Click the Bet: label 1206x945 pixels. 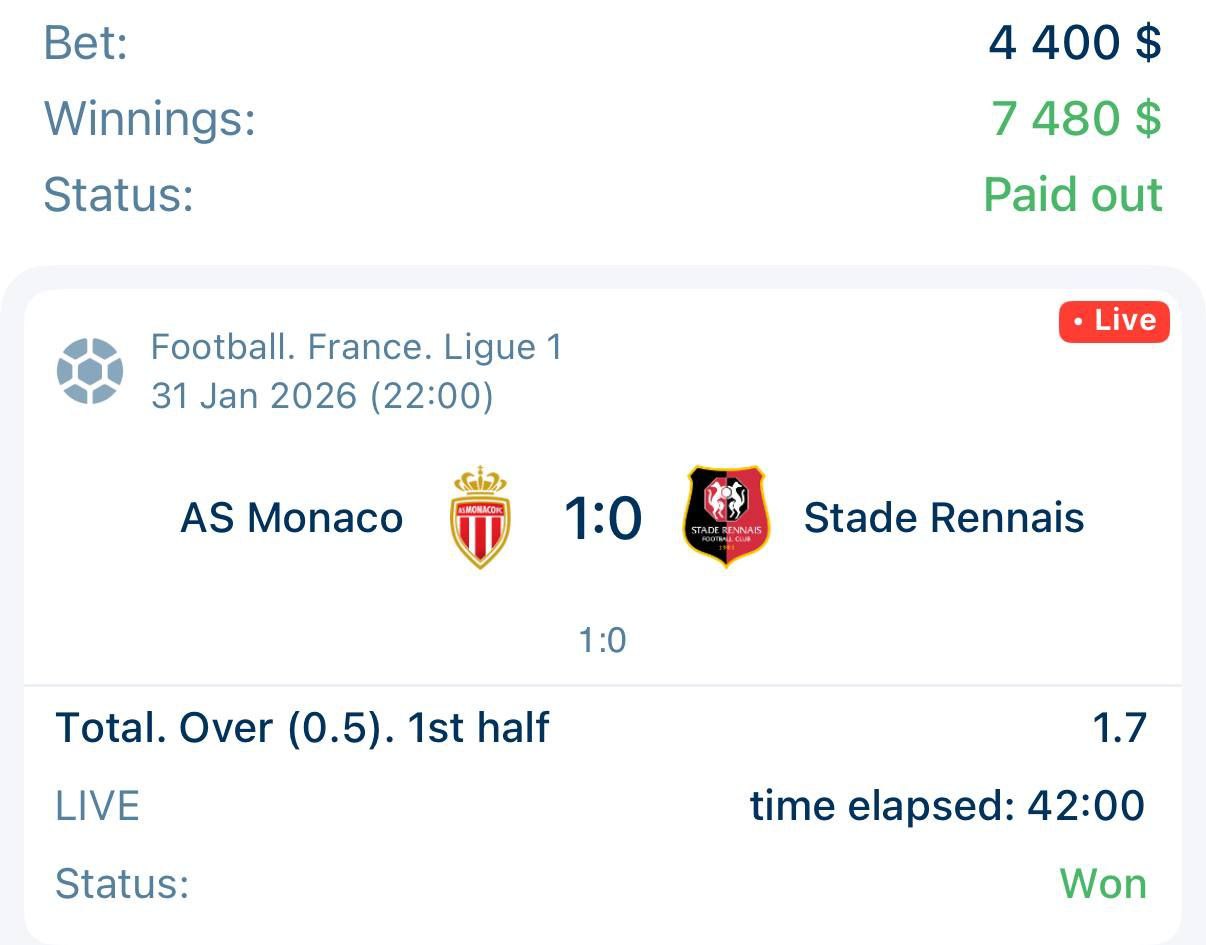86,43
